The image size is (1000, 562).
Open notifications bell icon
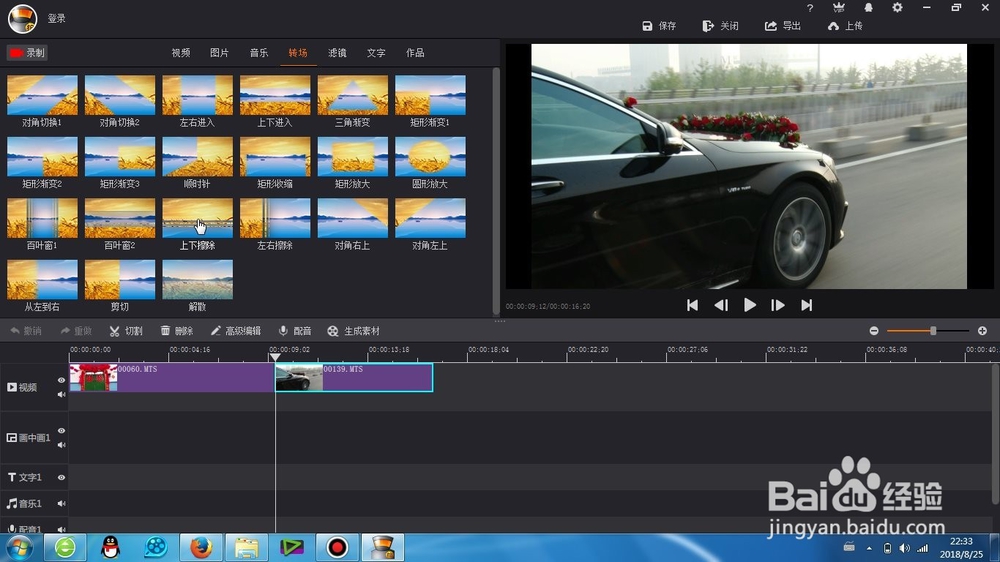tap(868, 8)
